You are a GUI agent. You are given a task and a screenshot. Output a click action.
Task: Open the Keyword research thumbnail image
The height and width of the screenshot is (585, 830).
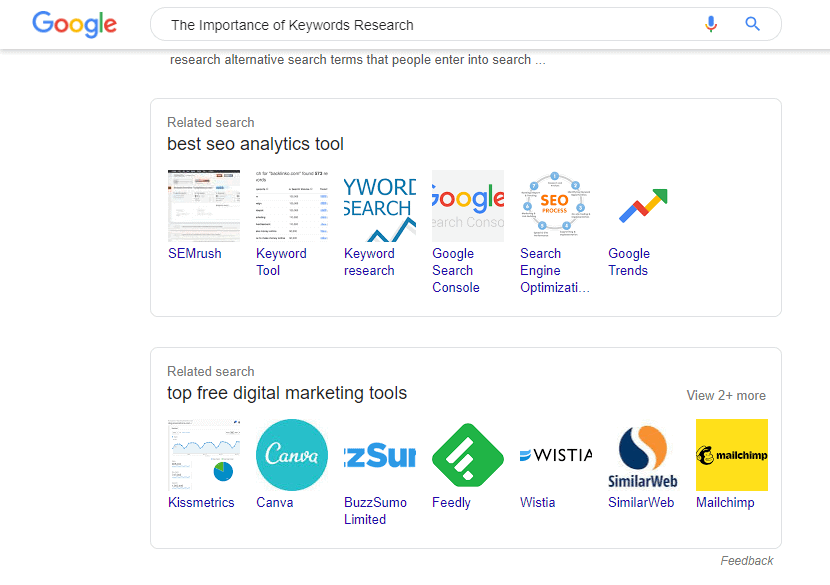(380, 206)
